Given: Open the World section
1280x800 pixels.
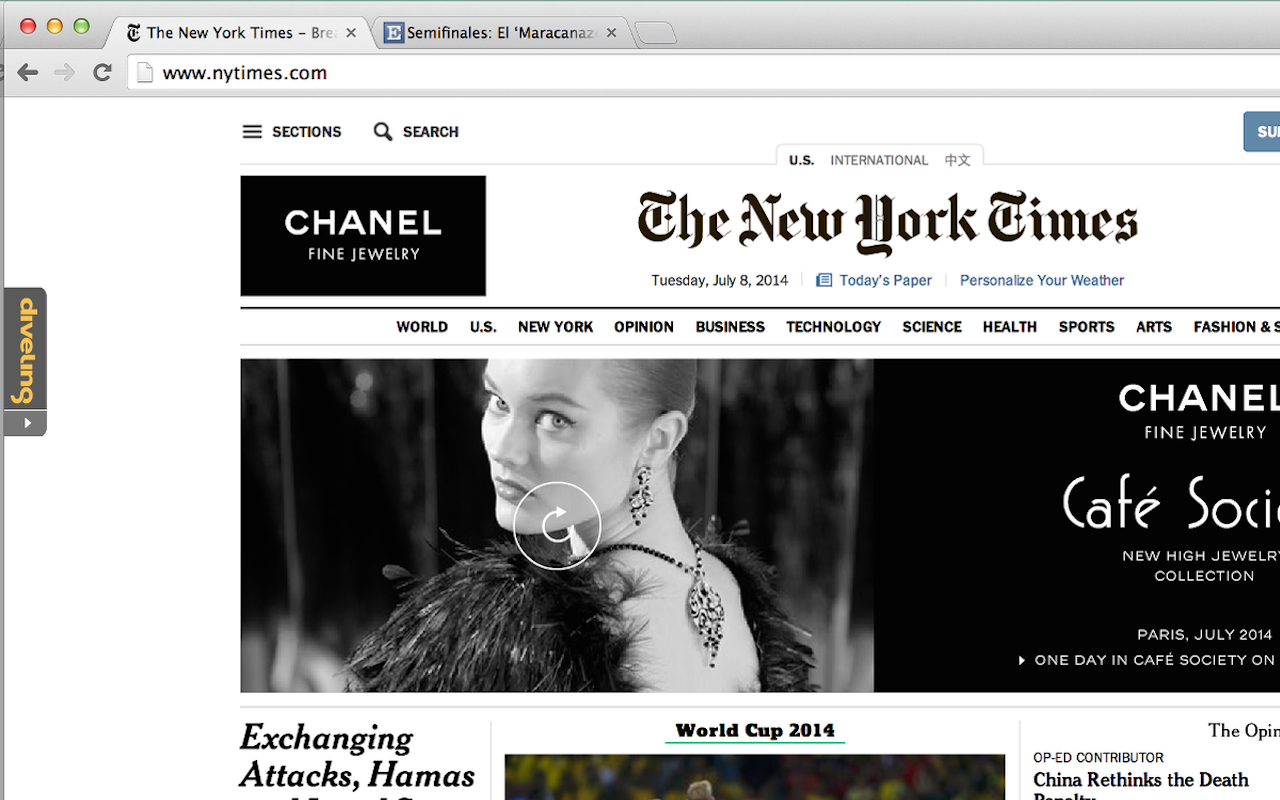Looking at the screenshot, I should [422, 327].
